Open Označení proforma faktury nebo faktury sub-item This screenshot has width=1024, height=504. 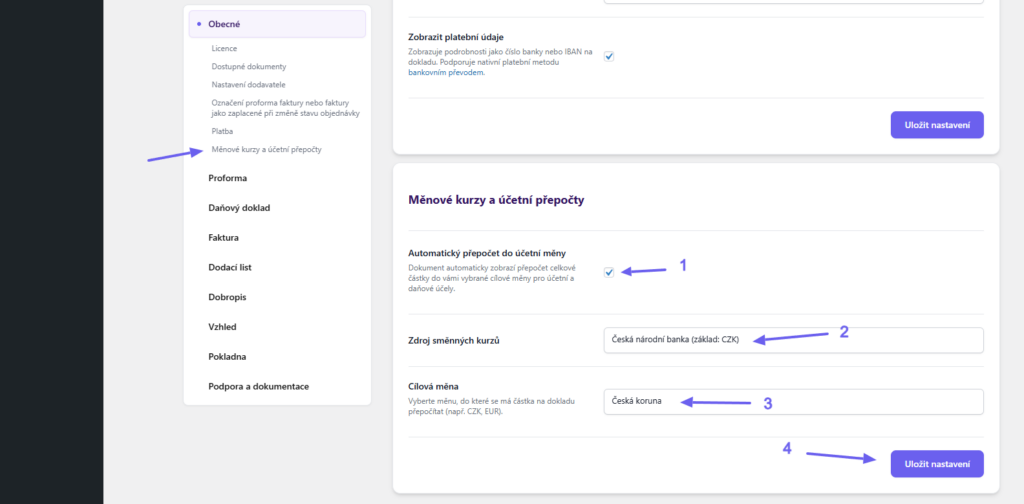285,108
